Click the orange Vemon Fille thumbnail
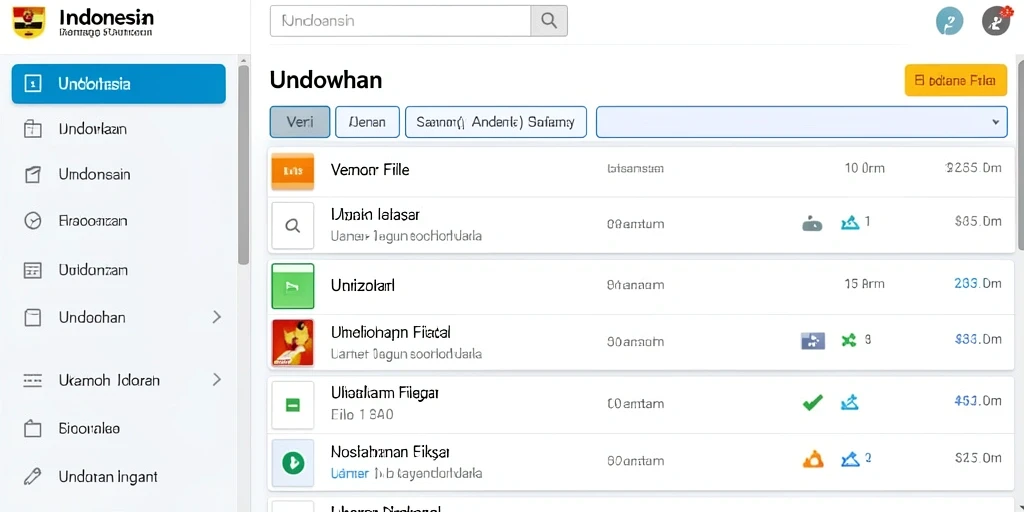This screenshot has width=1024, height=512. 293,171
